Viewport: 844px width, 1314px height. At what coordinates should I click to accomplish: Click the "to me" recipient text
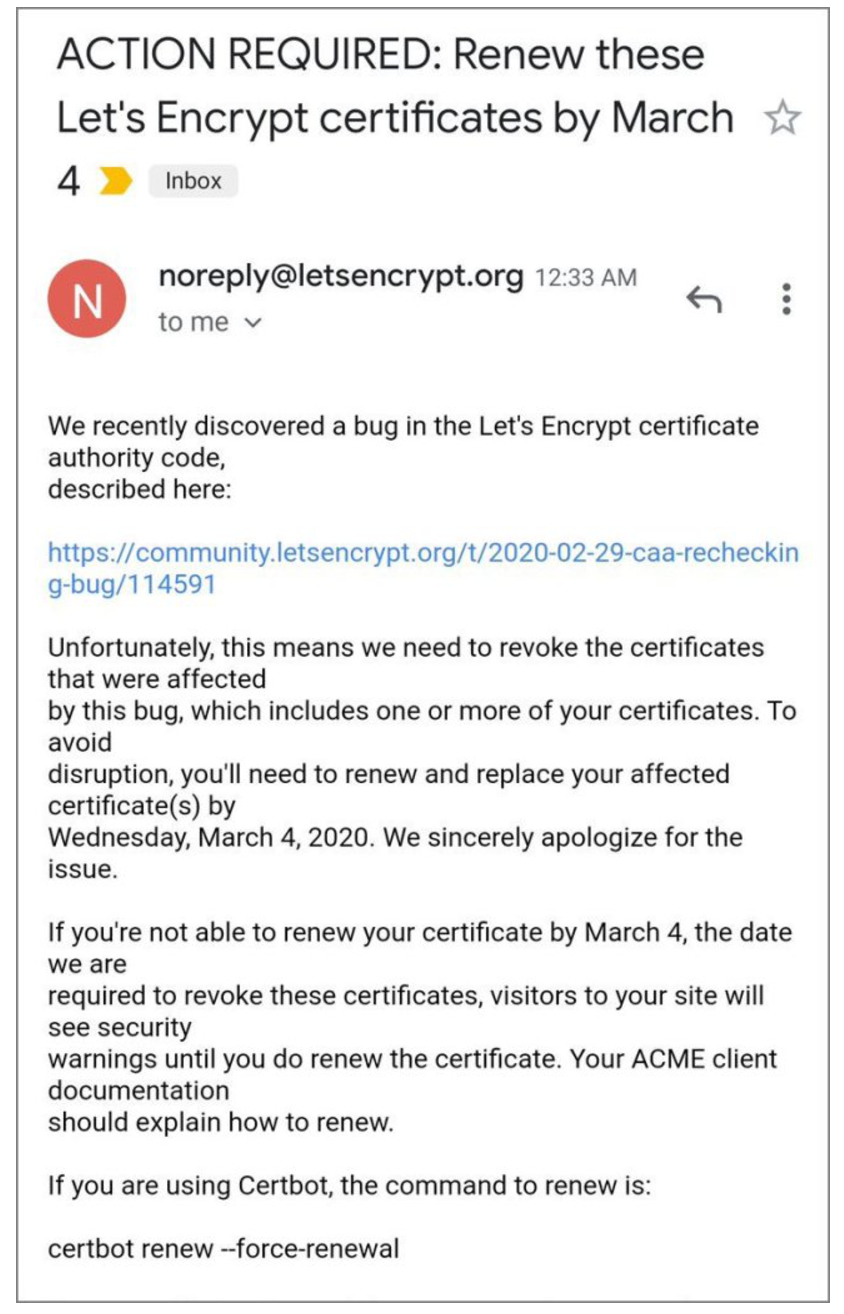[193, 323]
